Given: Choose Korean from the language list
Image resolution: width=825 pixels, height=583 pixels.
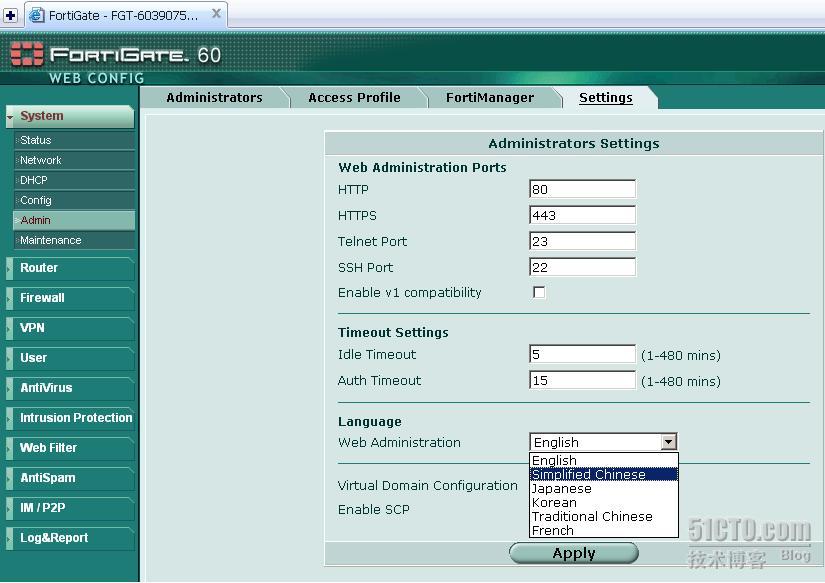Looking at the screenshot, I should point(603,502).
